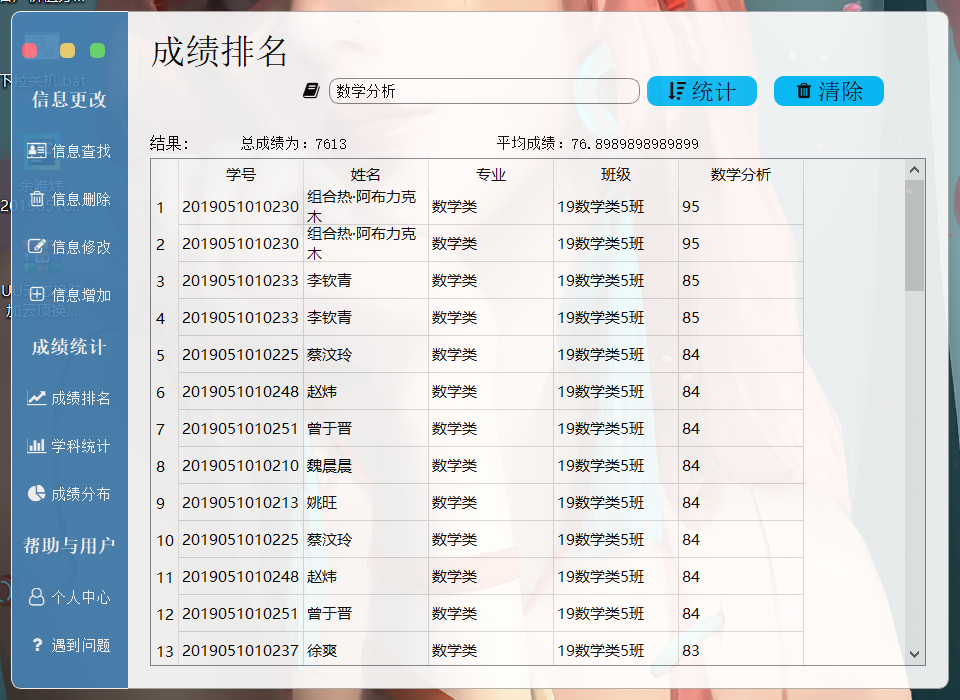960x700 pixels.
Task: Open 学科统计 menu item text
Action: point(81,446)
